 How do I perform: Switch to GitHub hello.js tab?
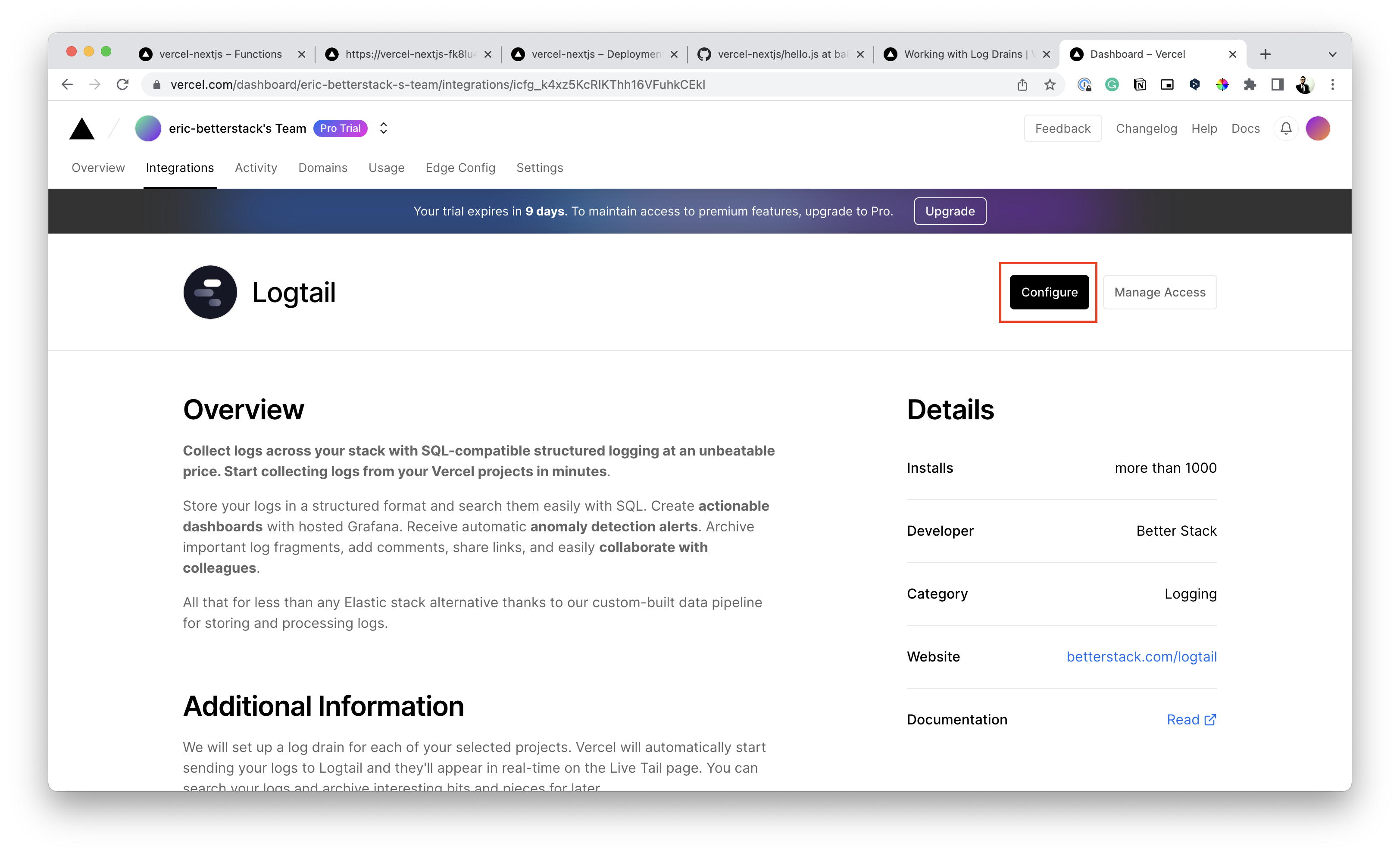click(x=780, y=55)
